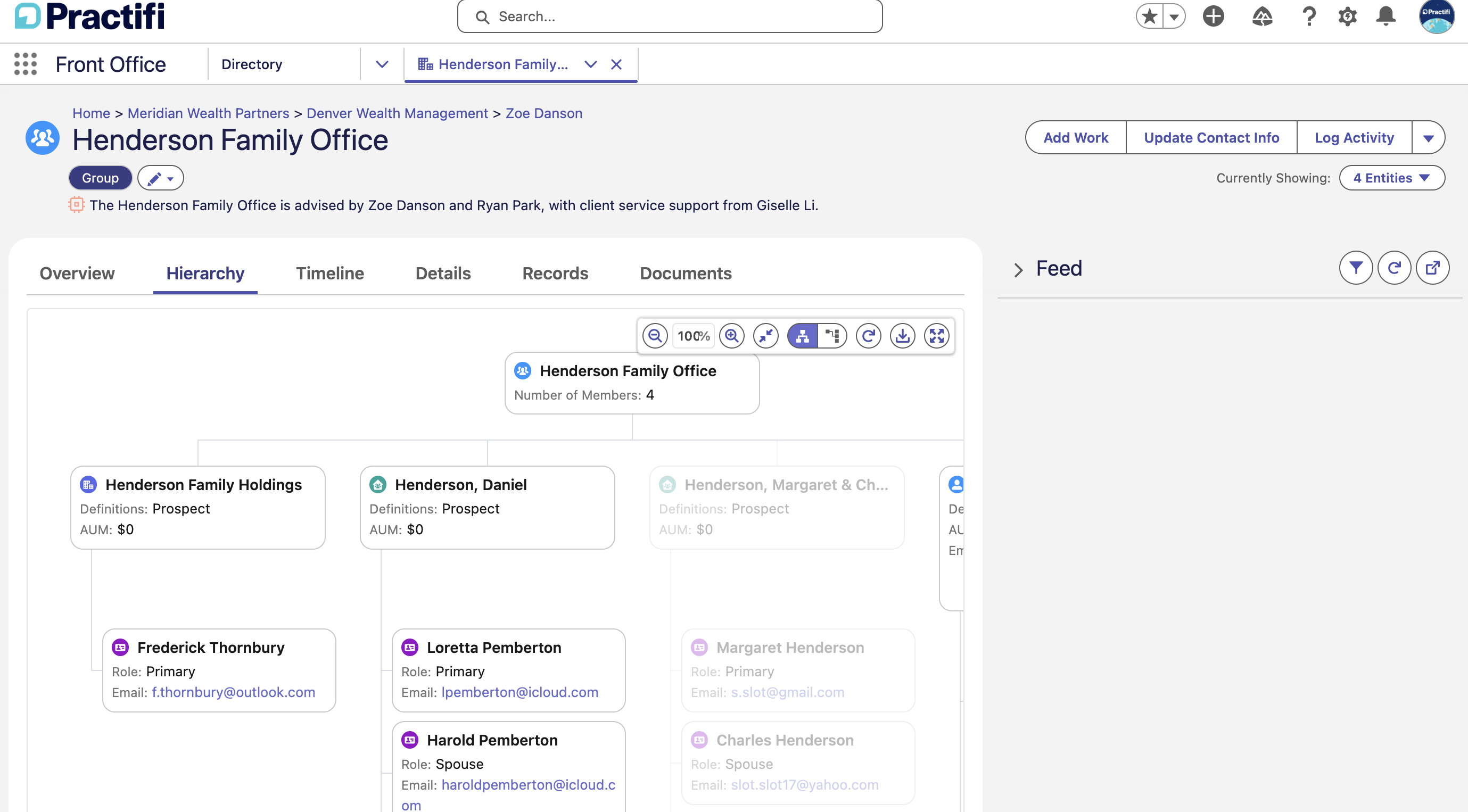The height and width of the screenshot is (812, 1468).
Task: Open the help question mark menu
Action: click(x=1309, y=16)
